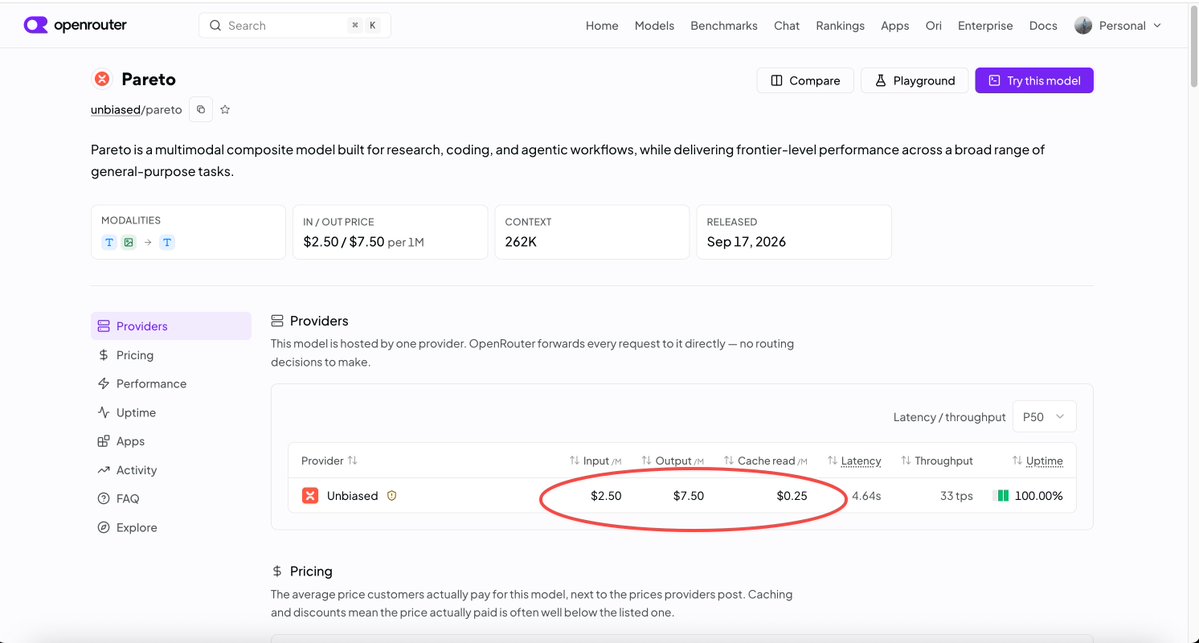Select Providers in the sidebar
Image resolution: width=1199 pixels, height=643 pixels.
pos(171,326)
